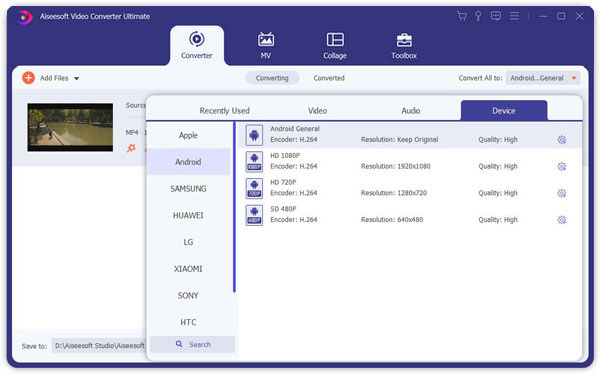Click HD 1080P format icon
The height and width of the screenshot is (374, 600).
(254, 162)
